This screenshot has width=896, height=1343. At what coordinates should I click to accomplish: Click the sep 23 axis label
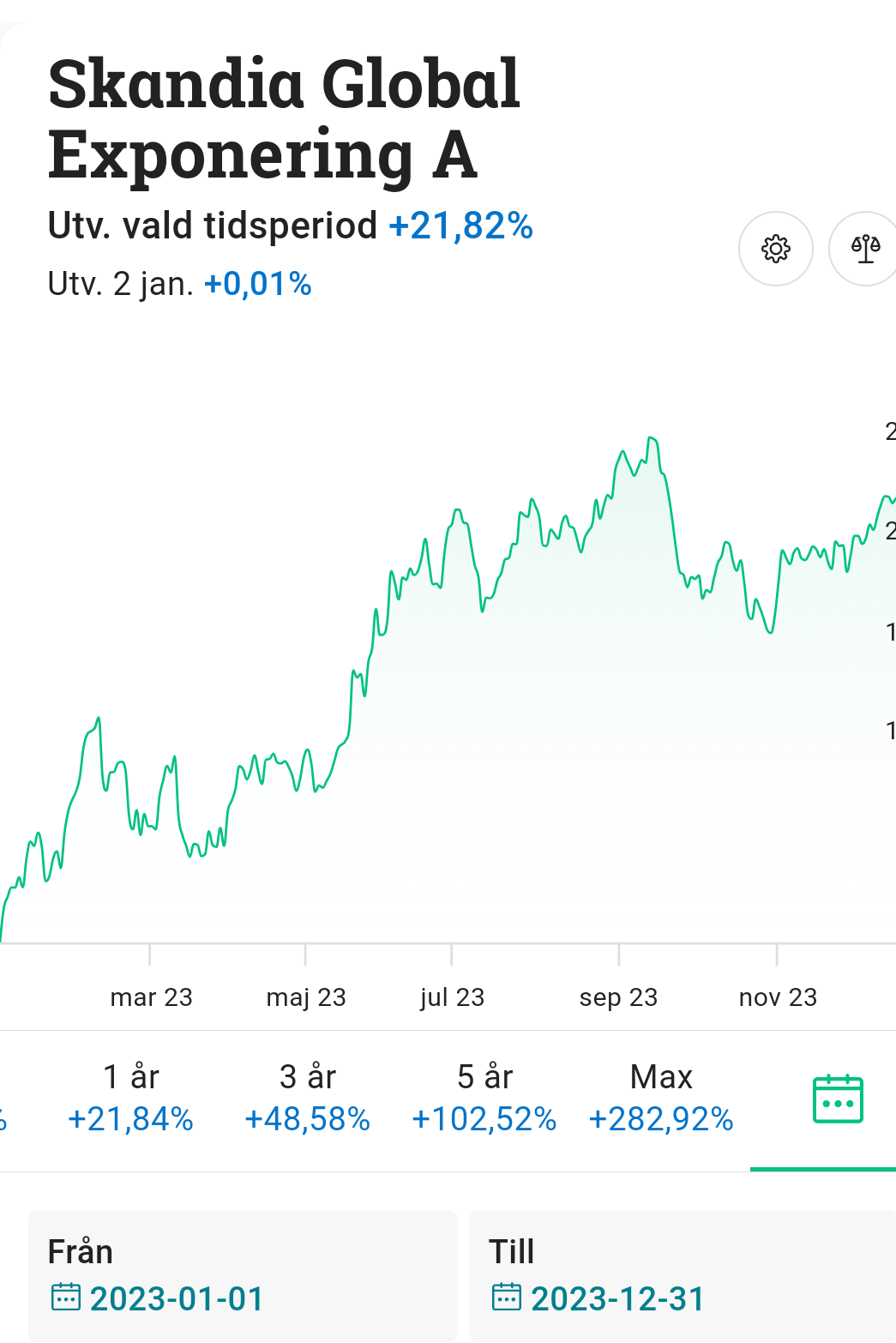pyautogui.click(x=618, y=997)
